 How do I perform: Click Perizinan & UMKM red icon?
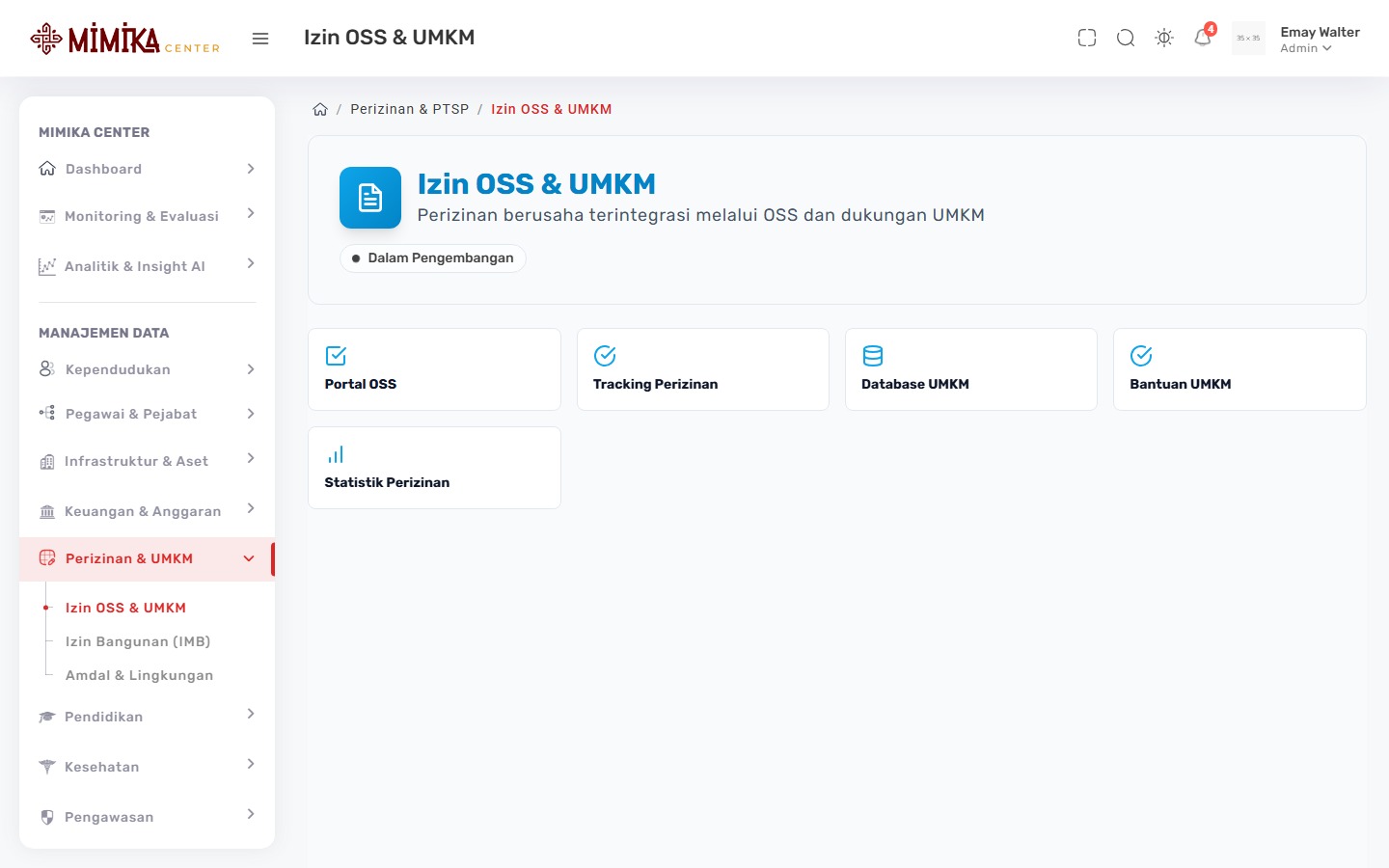(x=47, y=558)
